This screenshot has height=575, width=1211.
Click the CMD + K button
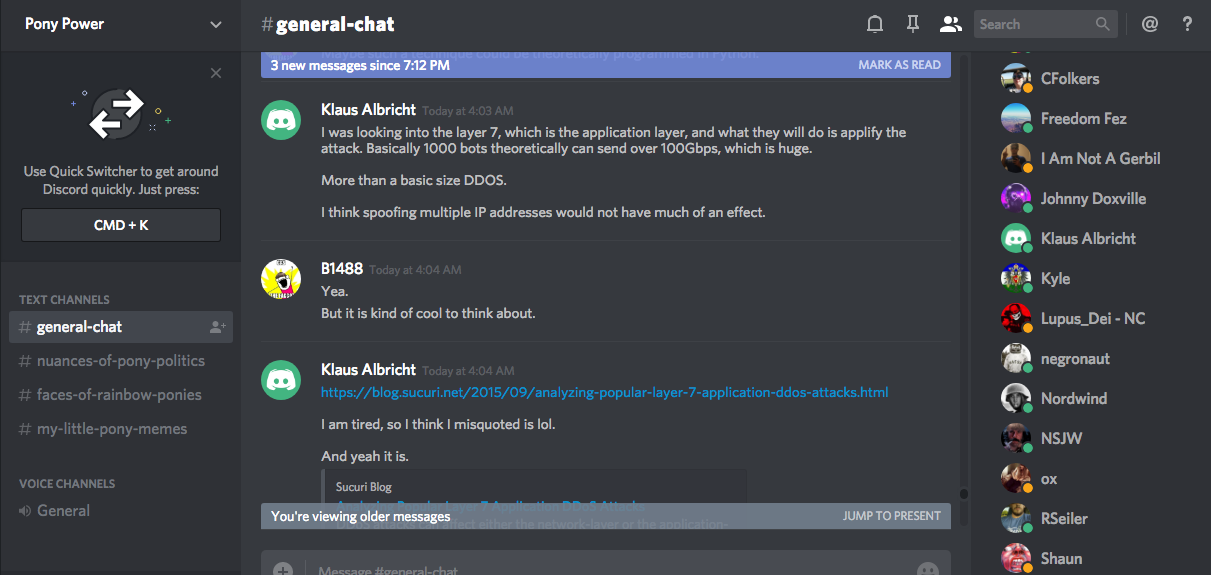121,225
